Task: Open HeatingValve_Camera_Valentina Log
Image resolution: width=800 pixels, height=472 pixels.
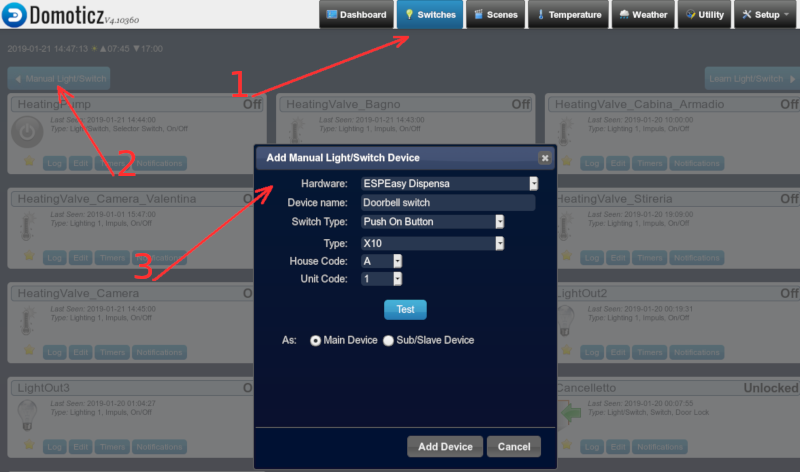Action: click(x=55, y=258)
